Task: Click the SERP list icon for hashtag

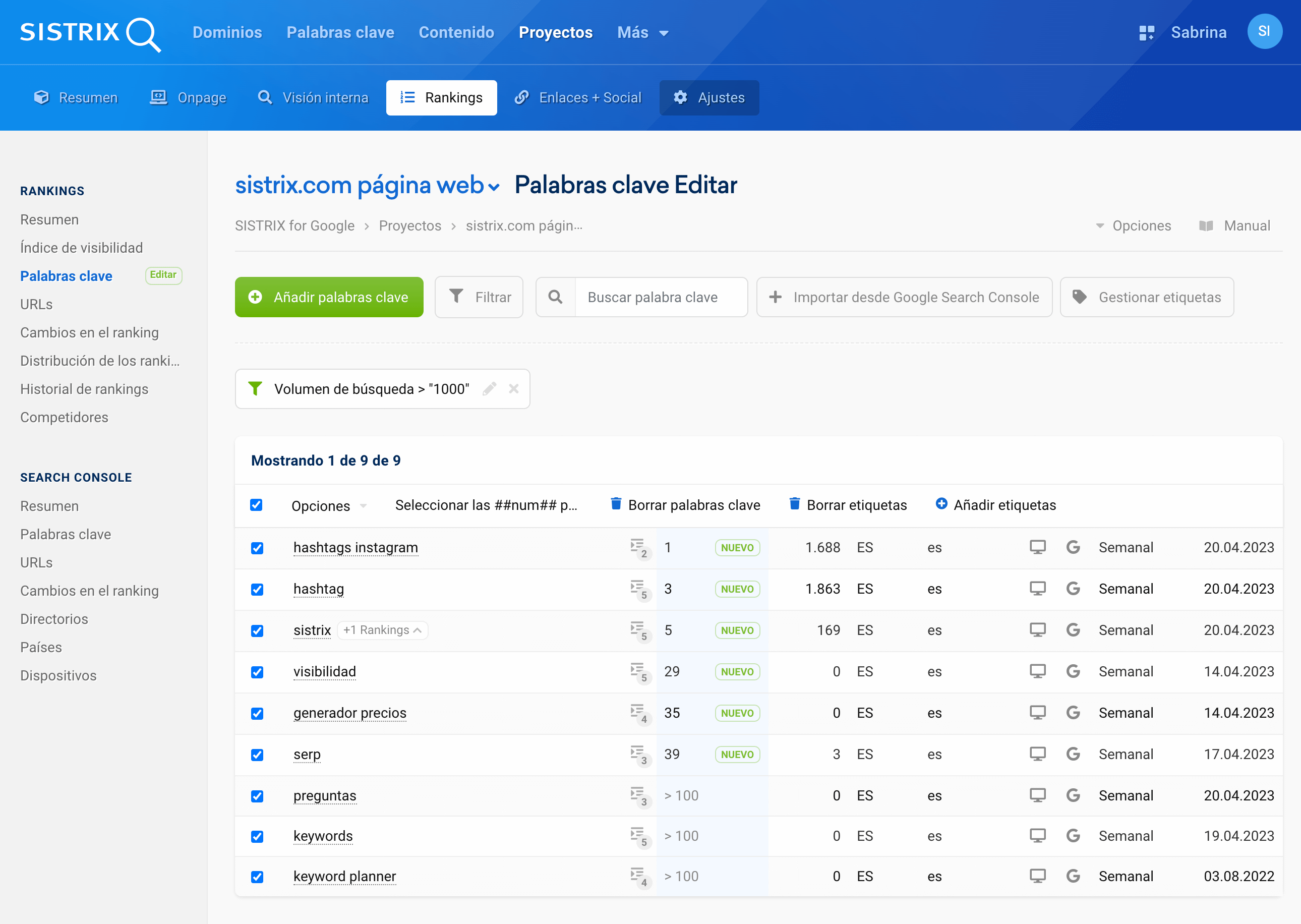Action: 638,588
